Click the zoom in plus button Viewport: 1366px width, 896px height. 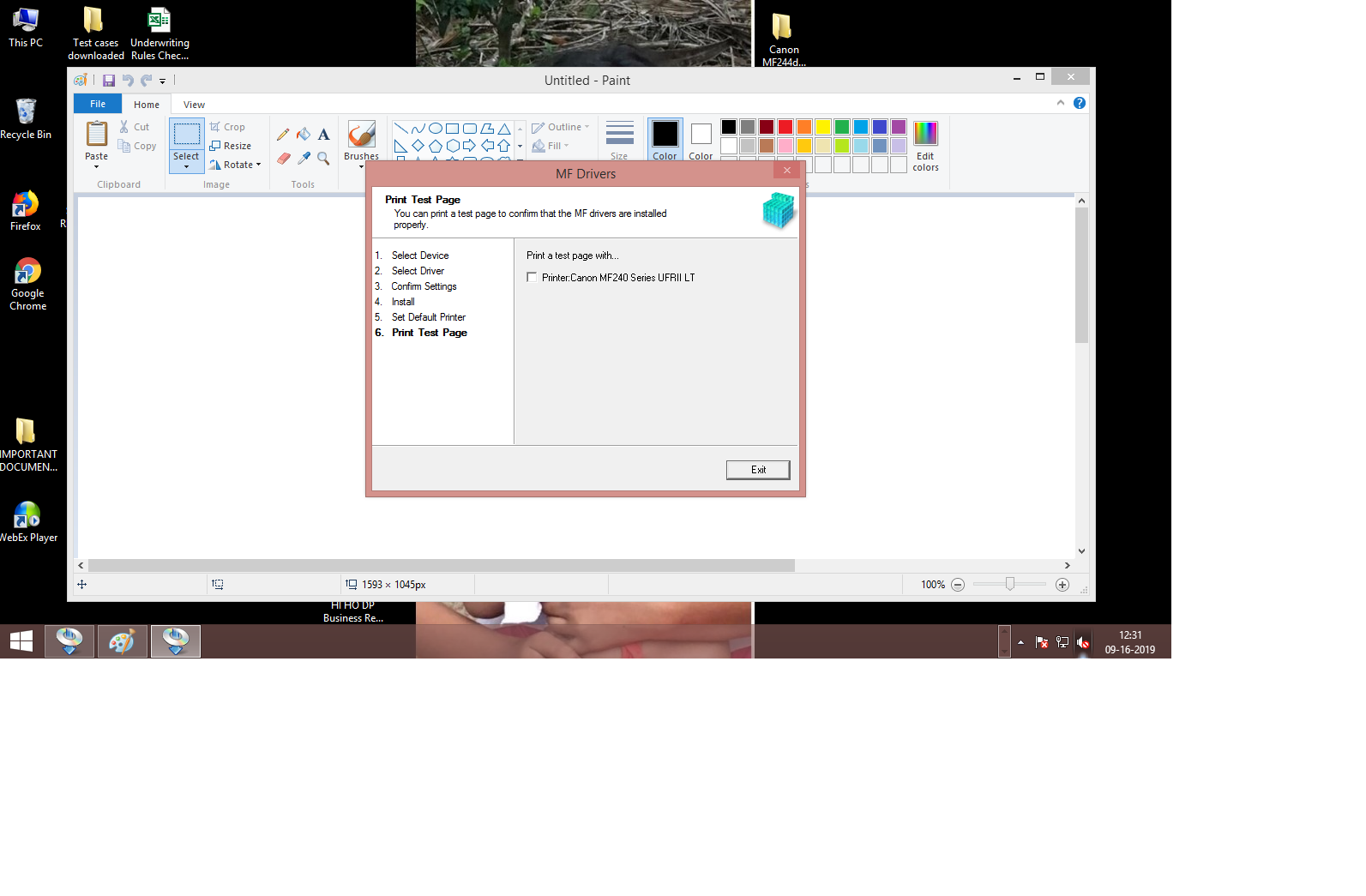[1062, 585]
